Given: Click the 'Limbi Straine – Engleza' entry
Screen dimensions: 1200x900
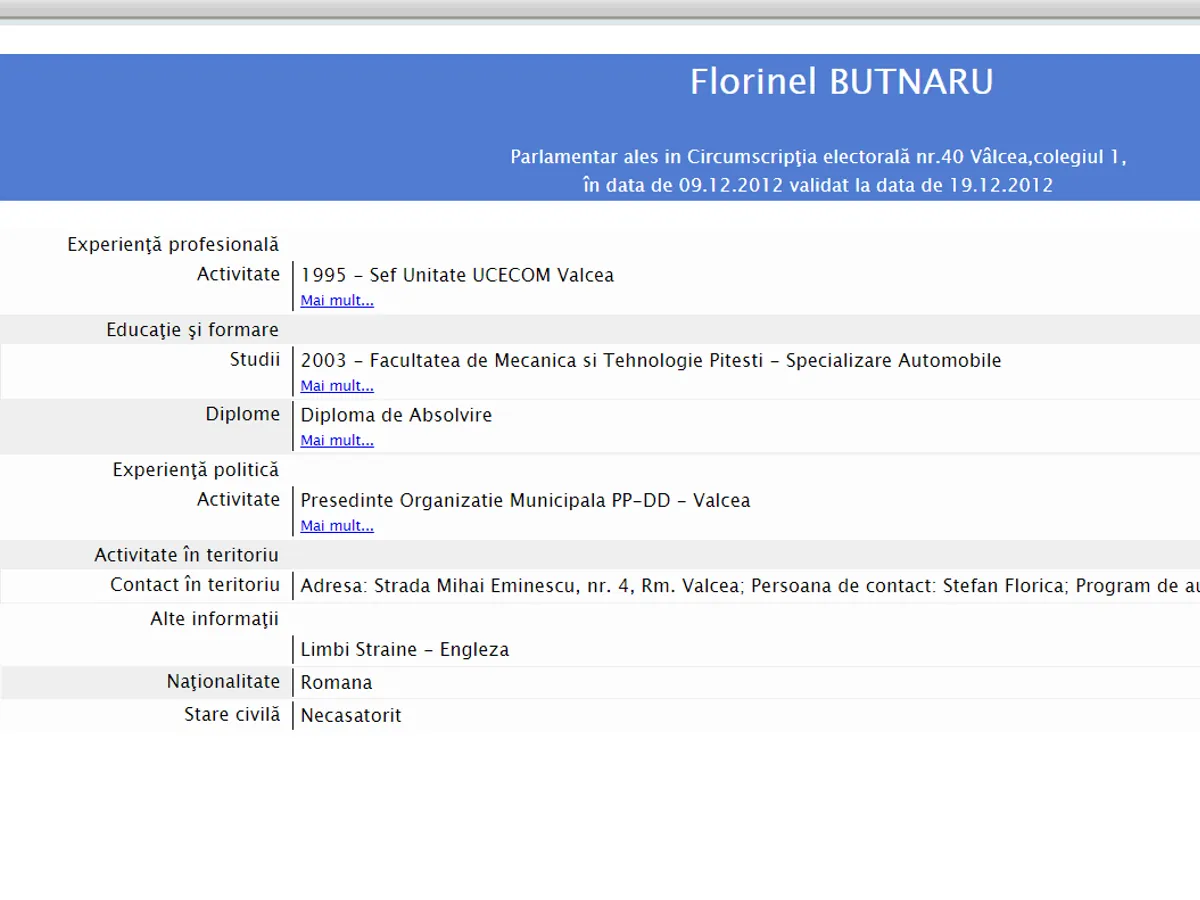Looking at the screenshot, I should (404, 650).
